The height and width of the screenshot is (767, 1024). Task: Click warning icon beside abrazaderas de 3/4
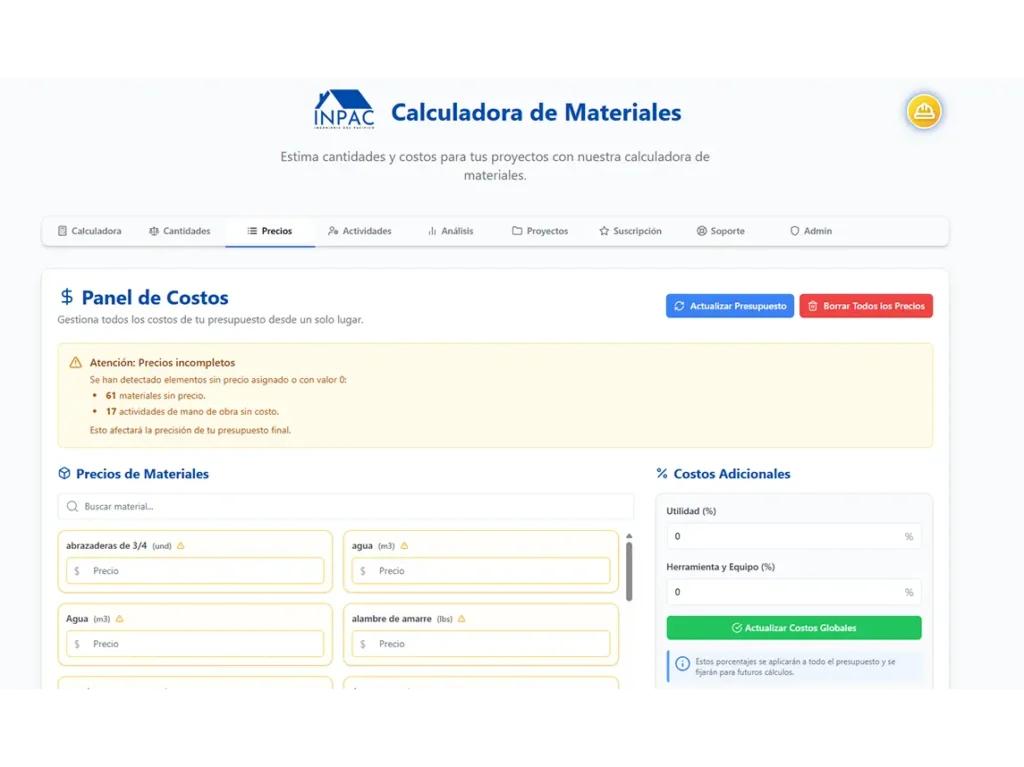181,546
